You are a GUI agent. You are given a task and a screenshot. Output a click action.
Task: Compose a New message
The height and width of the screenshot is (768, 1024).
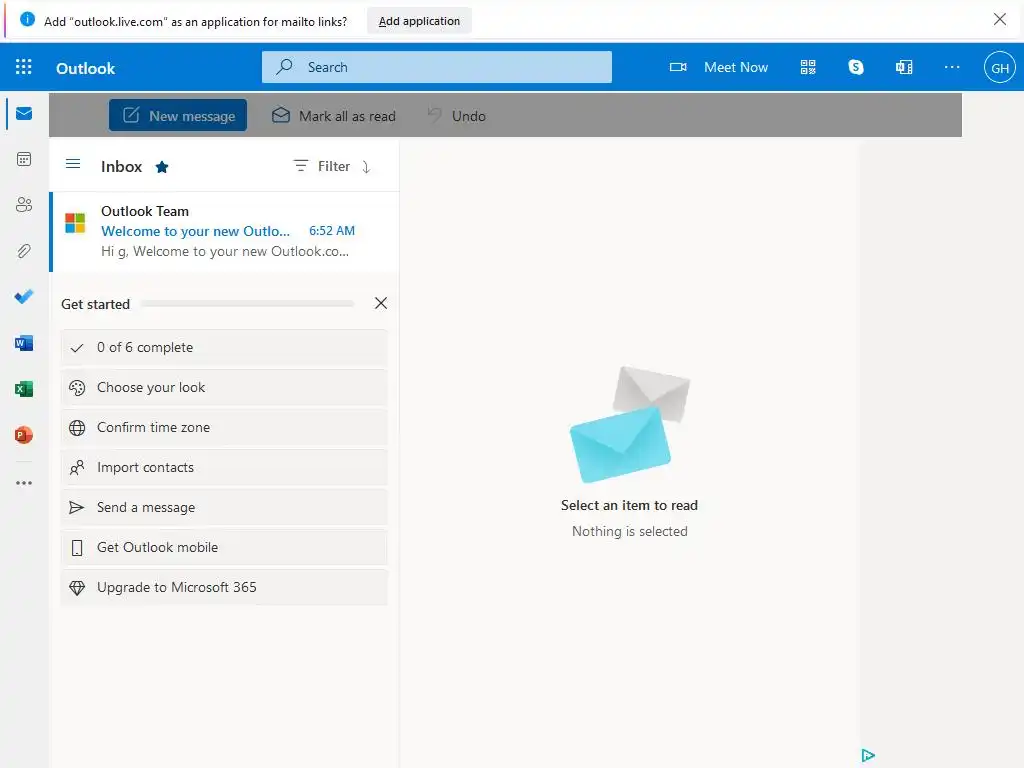coord(178,116)
